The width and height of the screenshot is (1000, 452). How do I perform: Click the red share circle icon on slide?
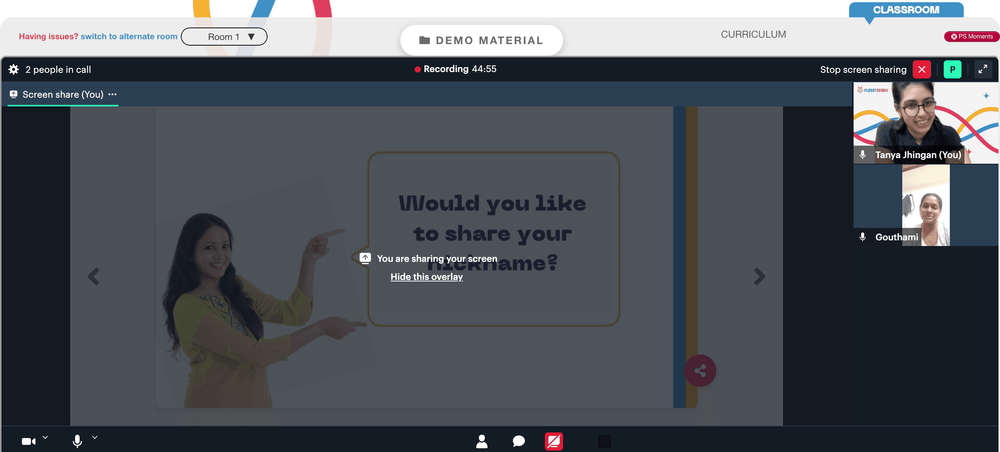(x=700, y=370)
